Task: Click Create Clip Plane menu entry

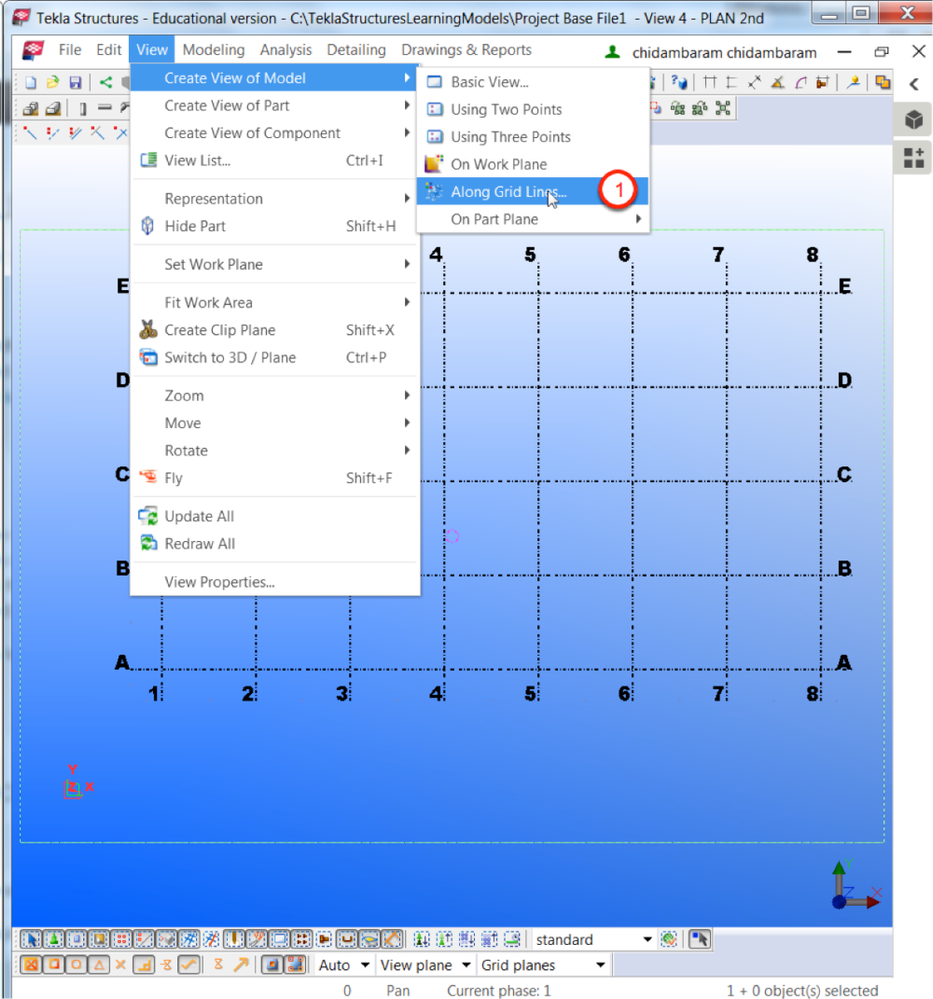Action: tap(275, 330)
